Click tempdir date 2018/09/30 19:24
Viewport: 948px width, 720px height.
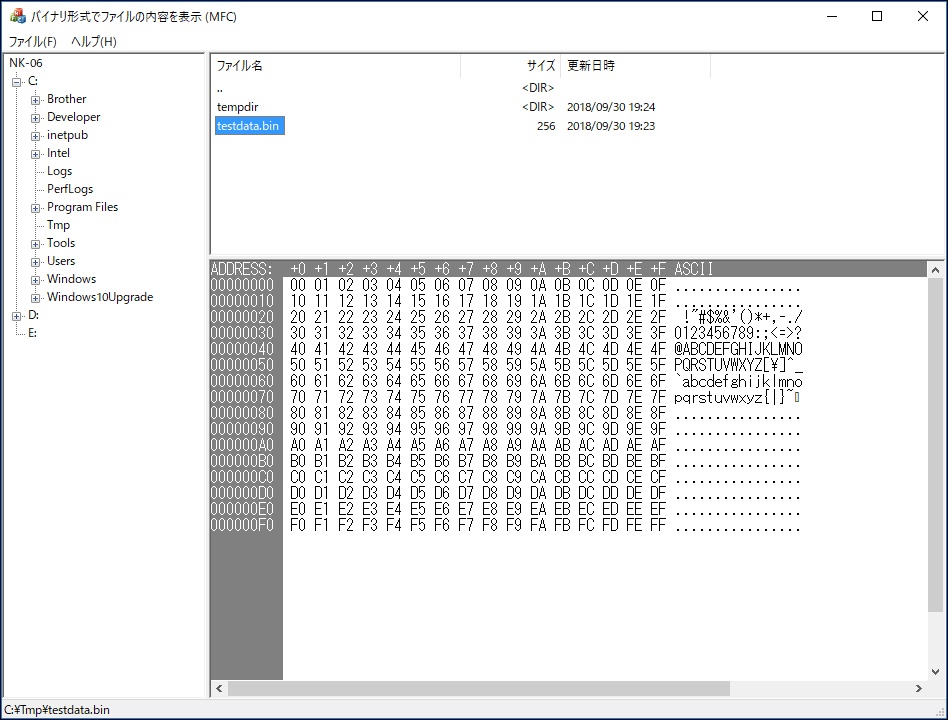[611, 107]
